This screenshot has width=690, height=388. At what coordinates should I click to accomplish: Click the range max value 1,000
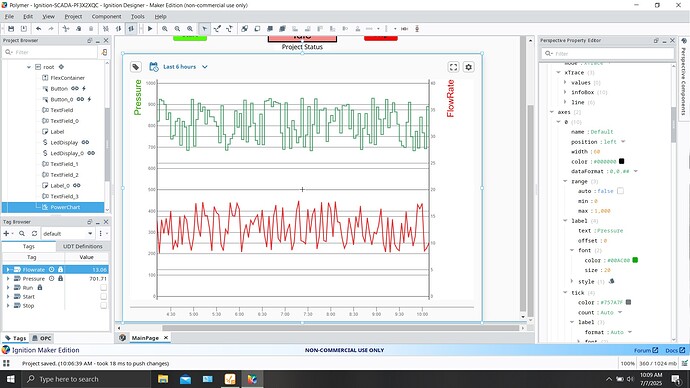(x=602, y=211)
